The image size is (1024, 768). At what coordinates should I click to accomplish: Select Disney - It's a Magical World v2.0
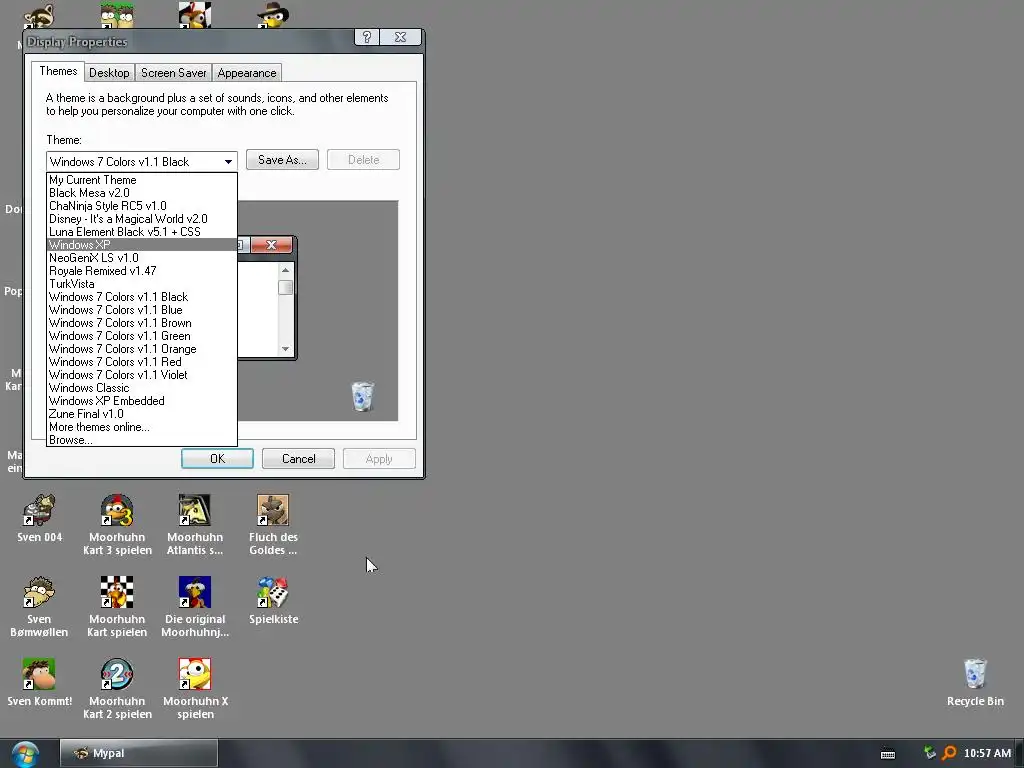[x=142, y=219]
